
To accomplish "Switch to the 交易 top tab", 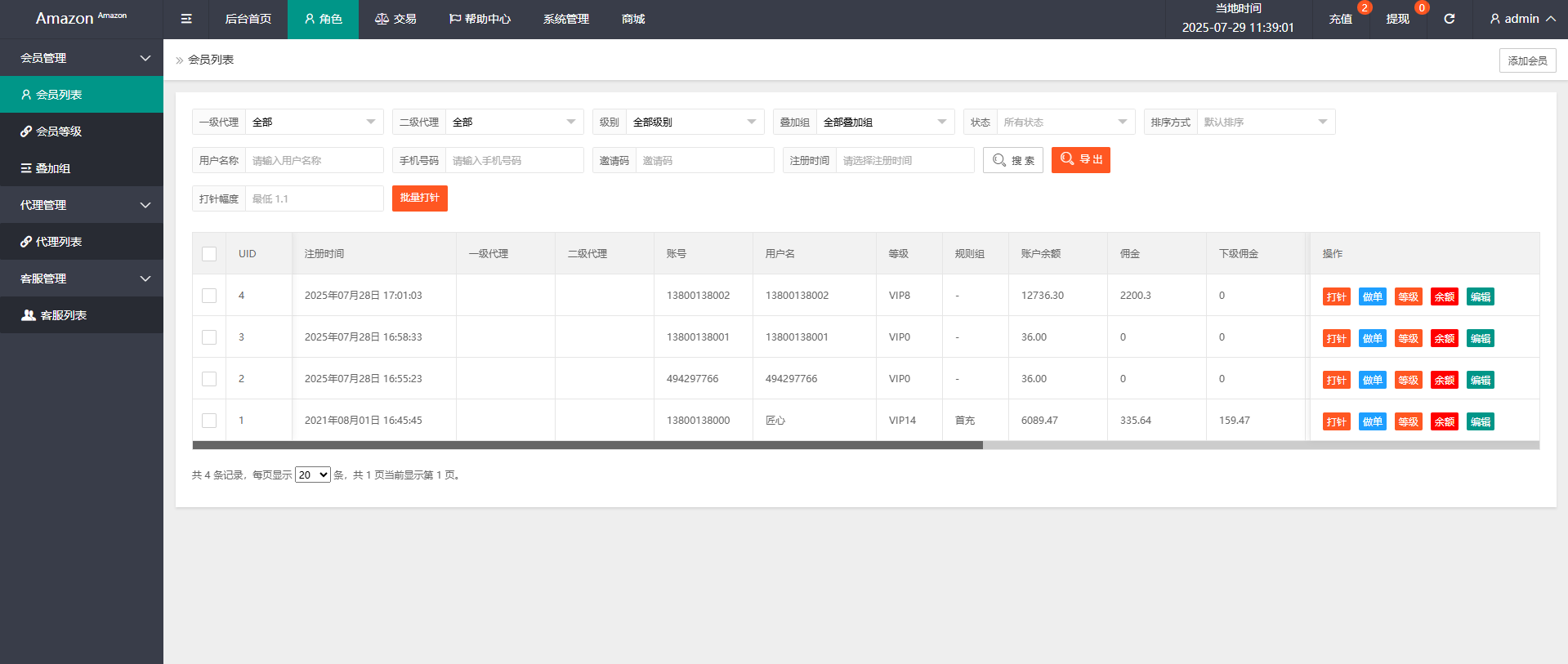I will pyautogui.click(x=395, y=19).
